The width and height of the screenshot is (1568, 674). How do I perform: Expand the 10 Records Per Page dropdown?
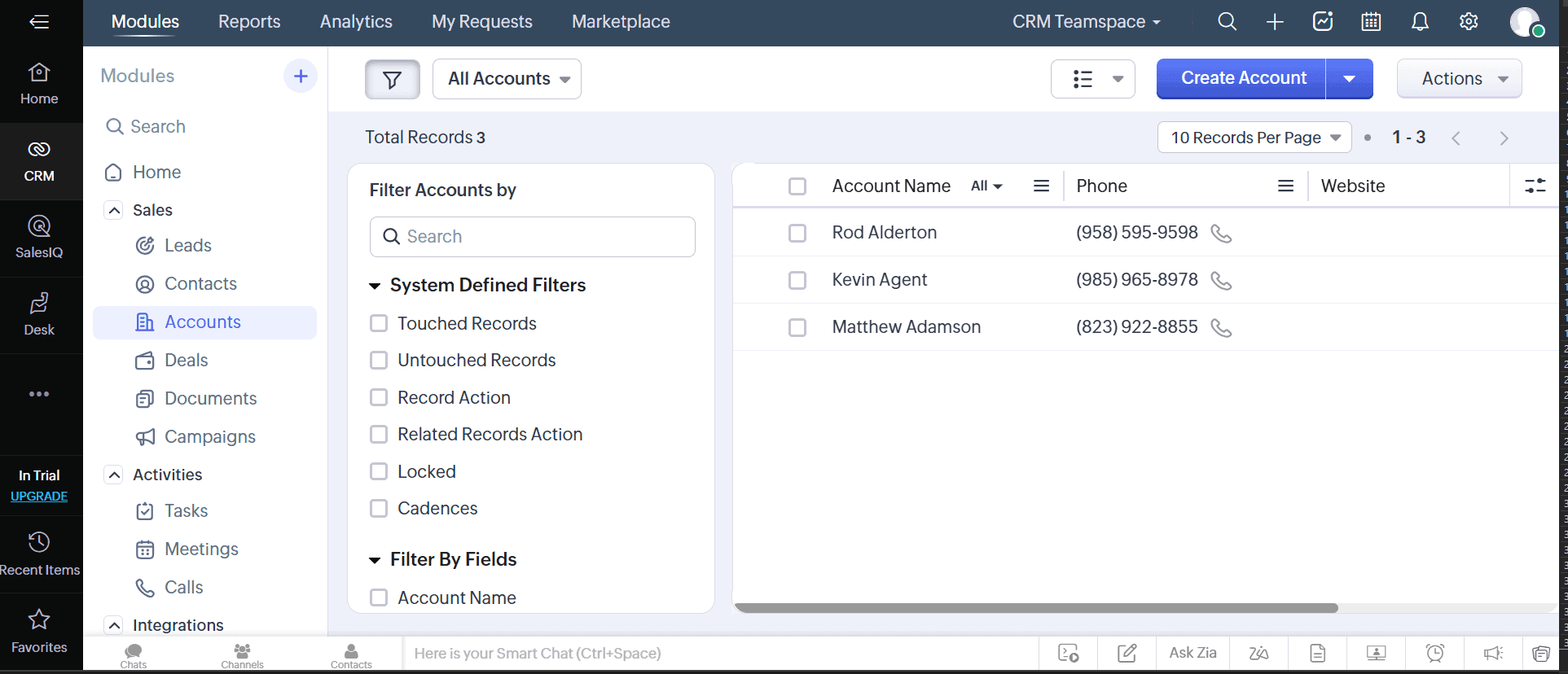click(x=1254, y=138)
